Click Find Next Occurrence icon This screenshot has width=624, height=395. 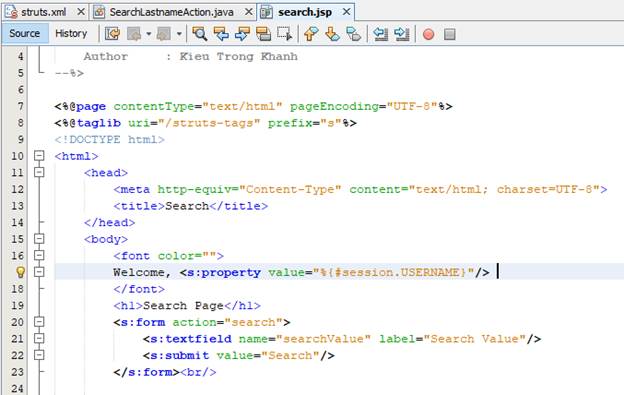point(242,34)
